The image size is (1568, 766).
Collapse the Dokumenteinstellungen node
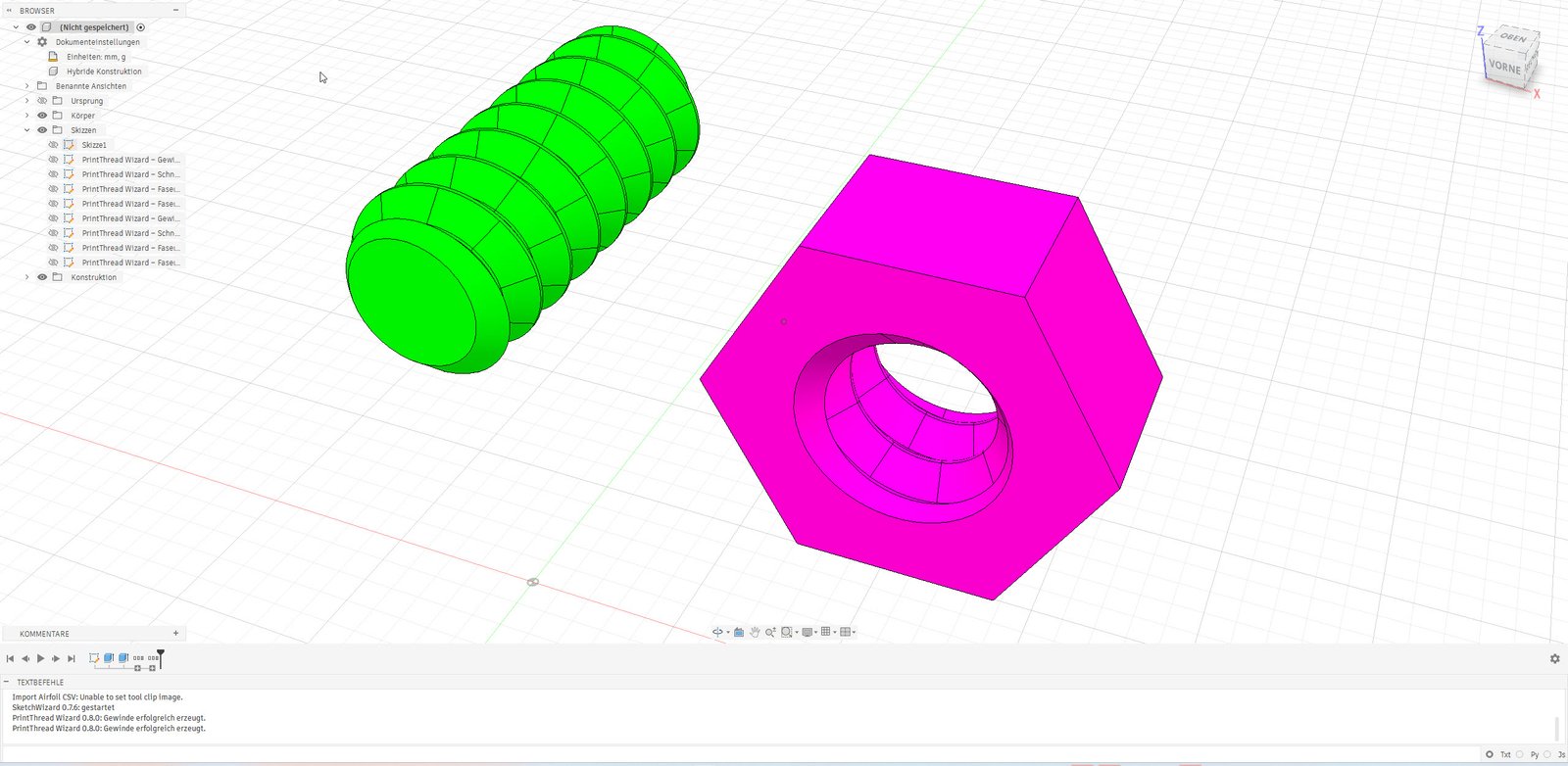coord(26,42)
